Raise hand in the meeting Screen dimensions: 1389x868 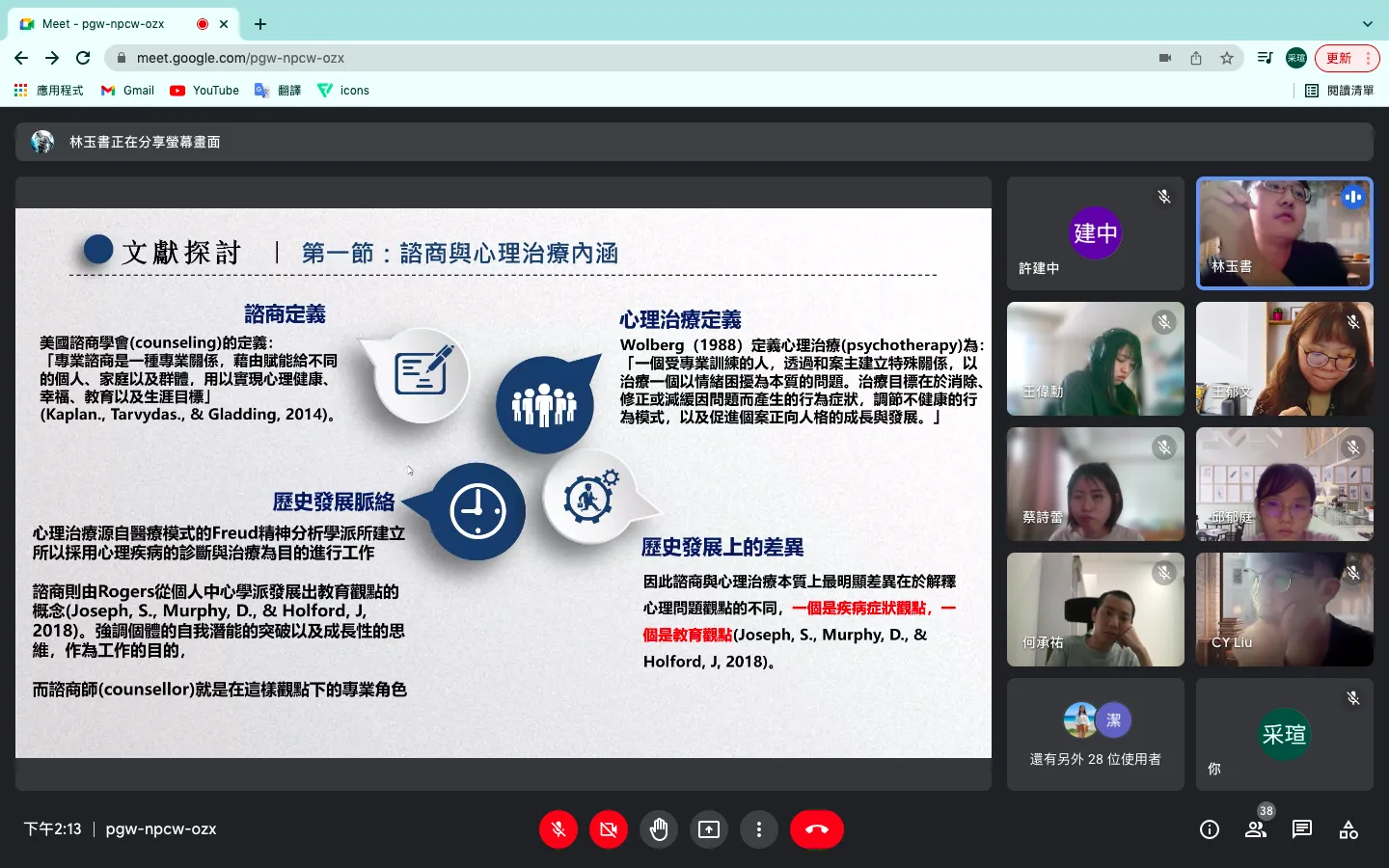(x=659, y=829)
